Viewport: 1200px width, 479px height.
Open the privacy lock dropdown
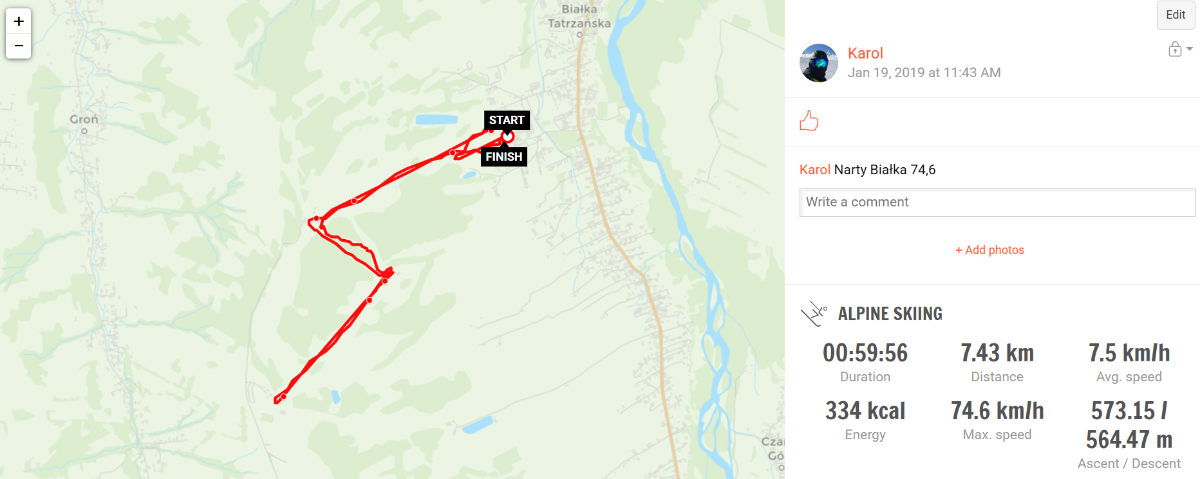1181,49
